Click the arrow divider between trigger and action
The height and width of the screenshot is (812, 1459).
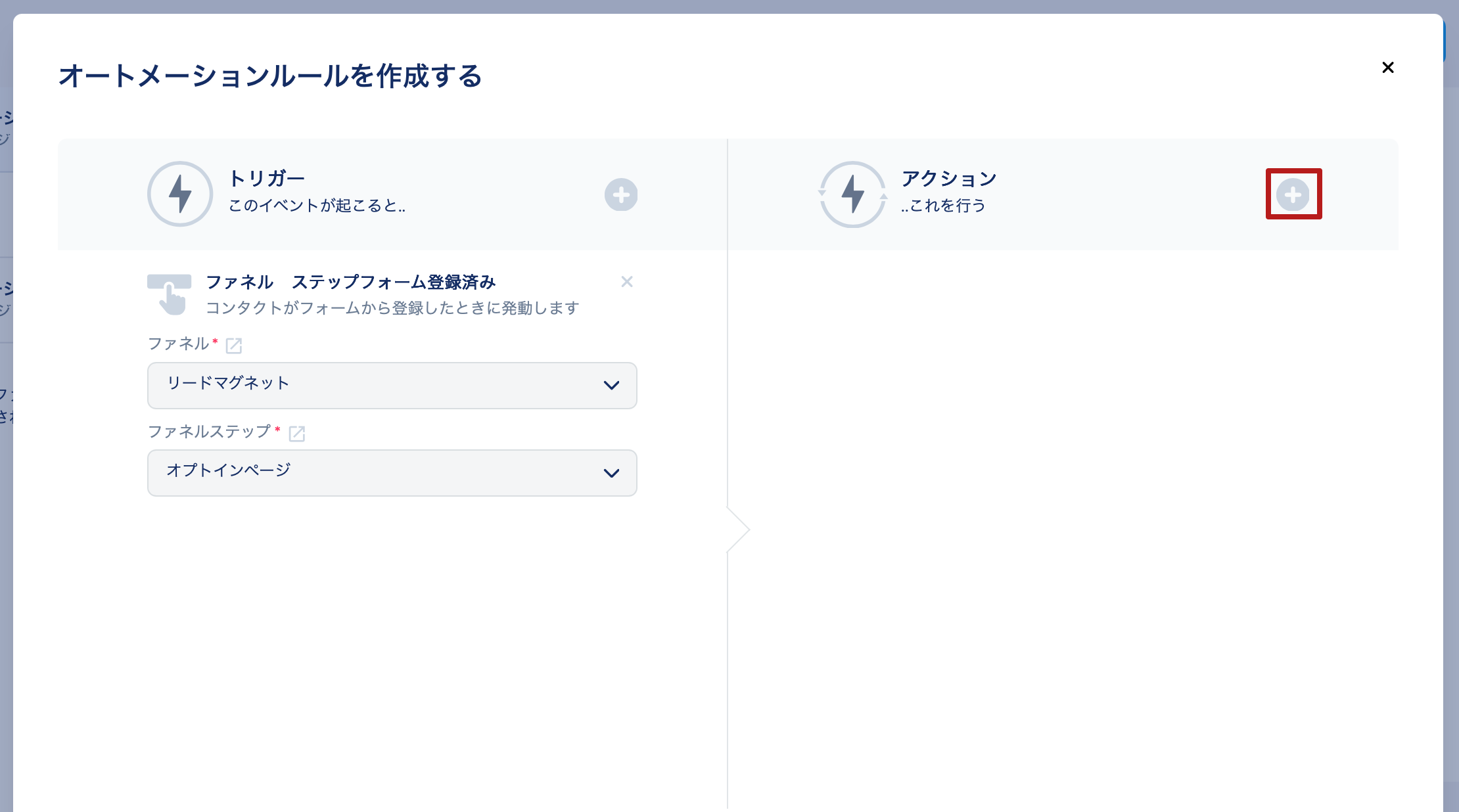click(x=739, y=529)
